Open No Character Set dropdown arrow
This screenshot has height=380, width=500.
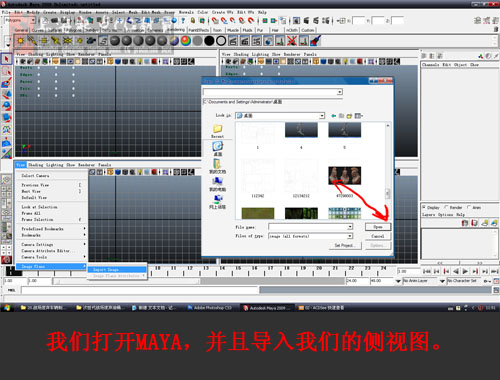pyautogui.click(x=442, y=281)
